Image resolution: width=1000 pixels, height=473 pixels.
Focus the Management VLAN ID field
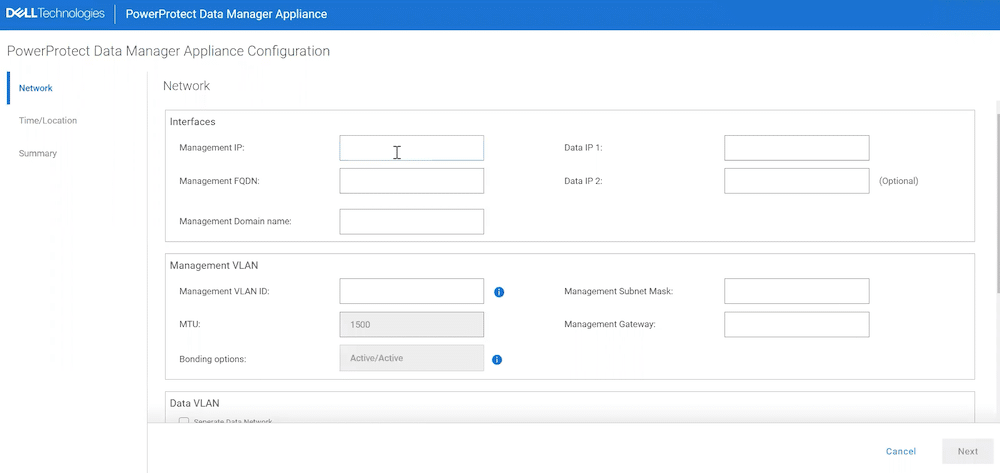pyautogui.click(x=411, y=291)
